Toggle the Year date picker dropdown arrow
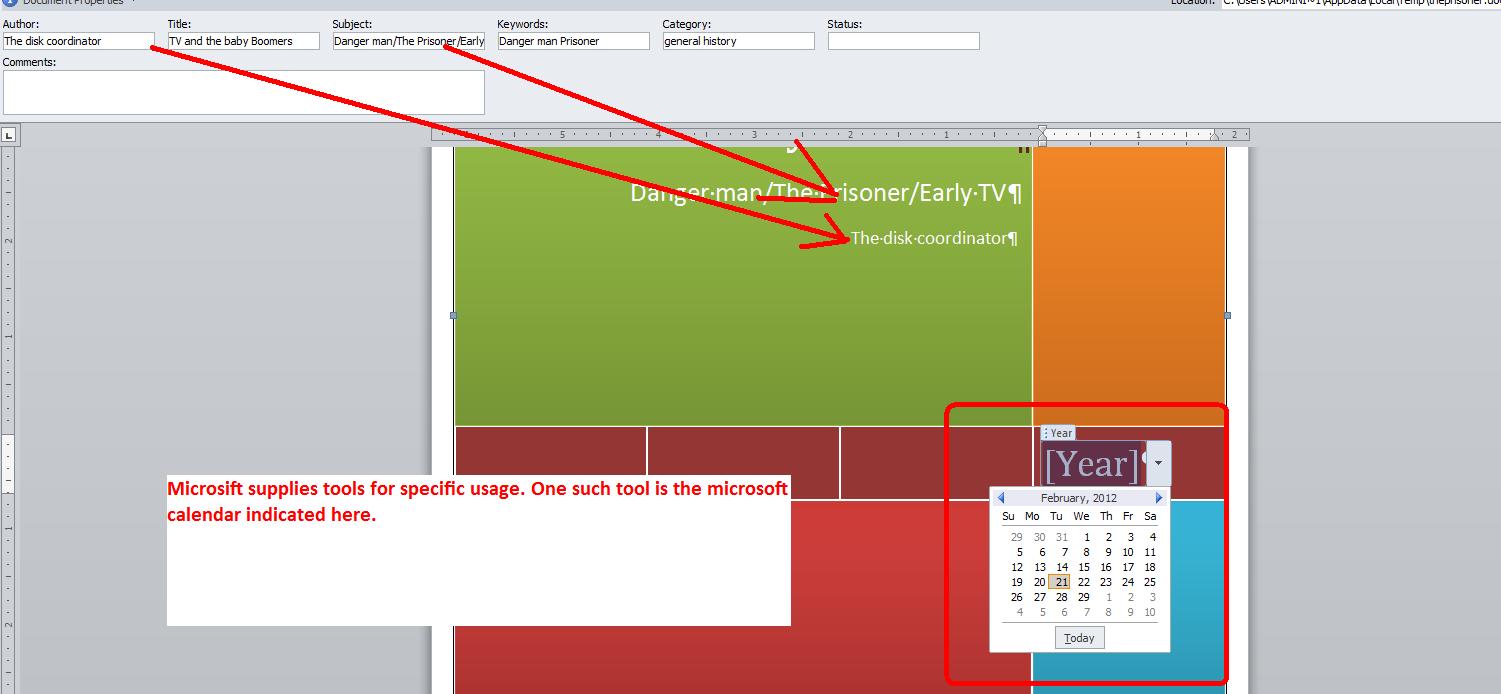1501x694 pixels. tap(1158, 463)
